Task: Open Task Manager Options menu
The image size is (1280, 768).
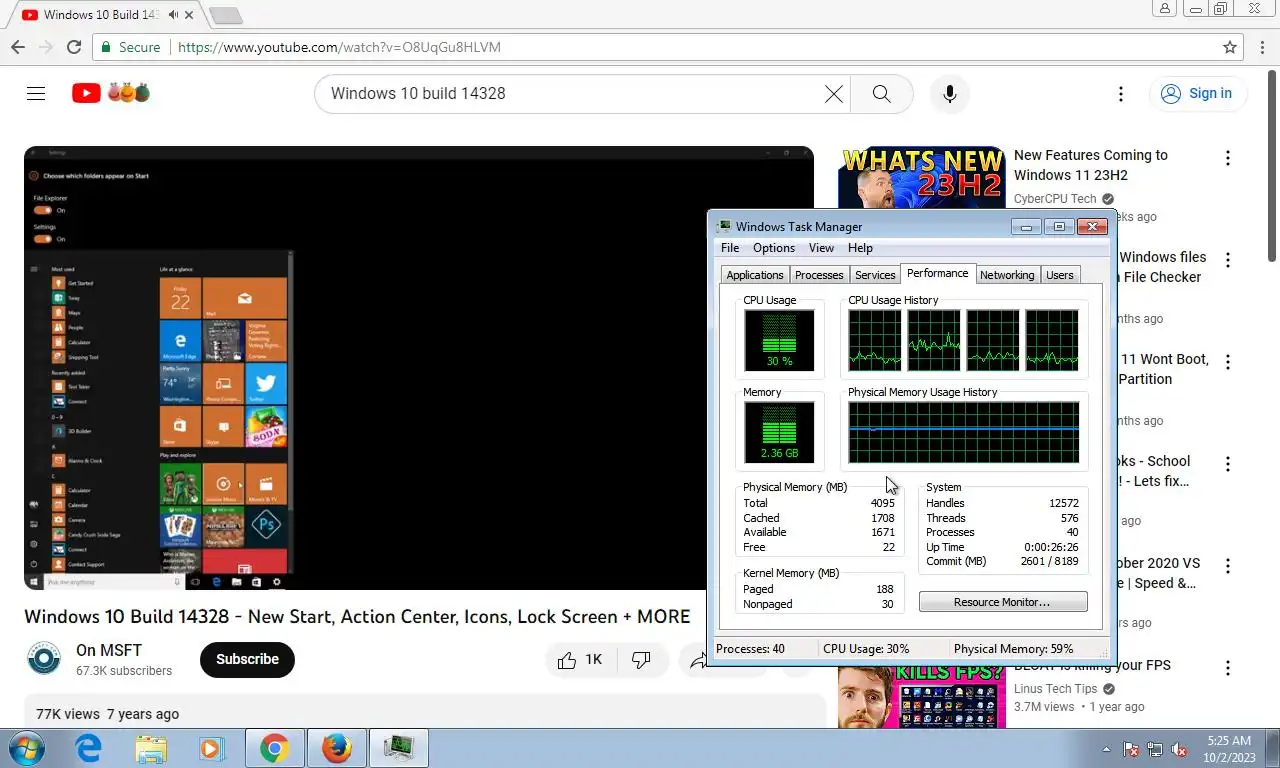Action: click(x=774, y=248)
